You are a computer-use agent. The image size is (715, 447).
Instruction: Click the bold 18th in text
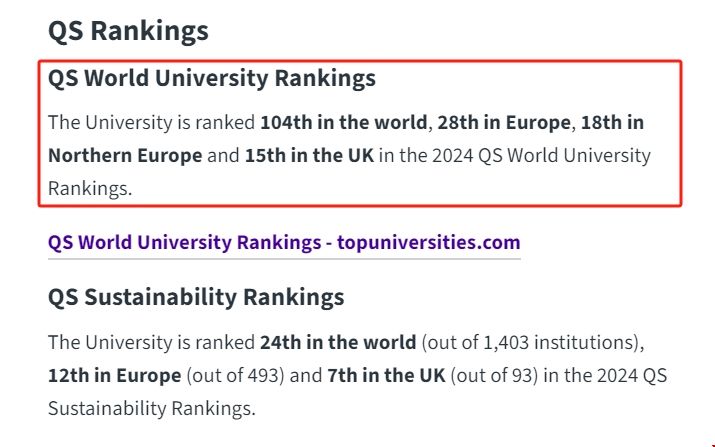point(612,123)
